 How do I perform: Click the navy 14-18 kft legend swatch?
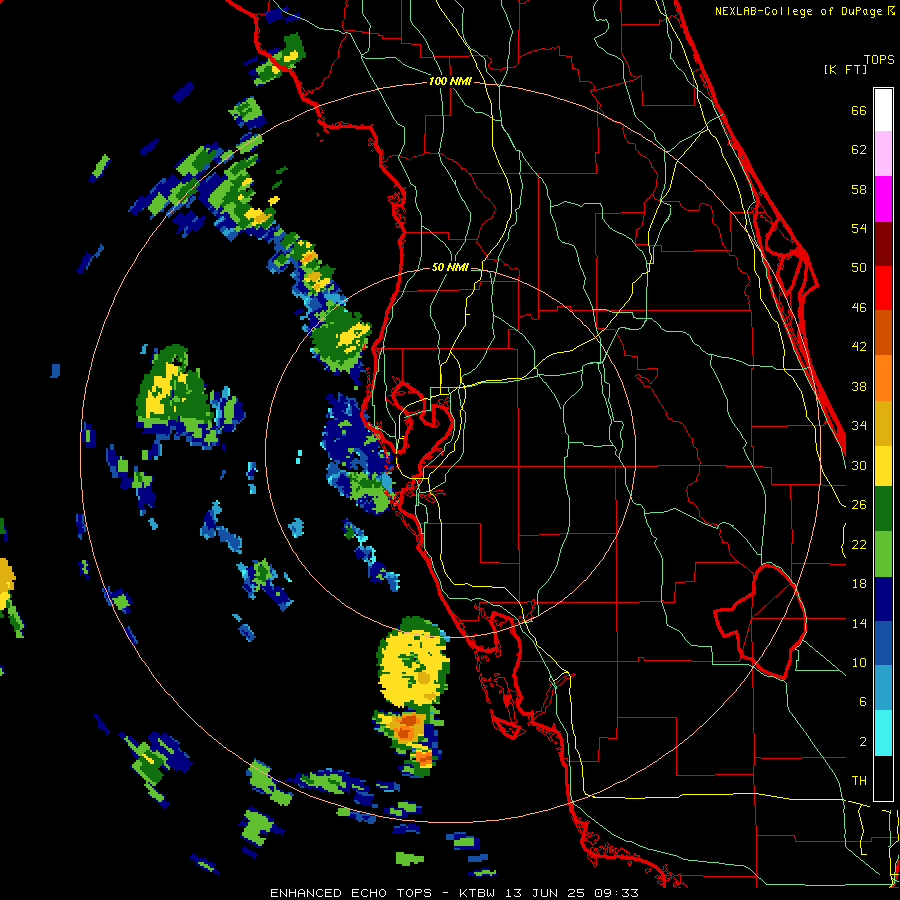click(883, 599)
